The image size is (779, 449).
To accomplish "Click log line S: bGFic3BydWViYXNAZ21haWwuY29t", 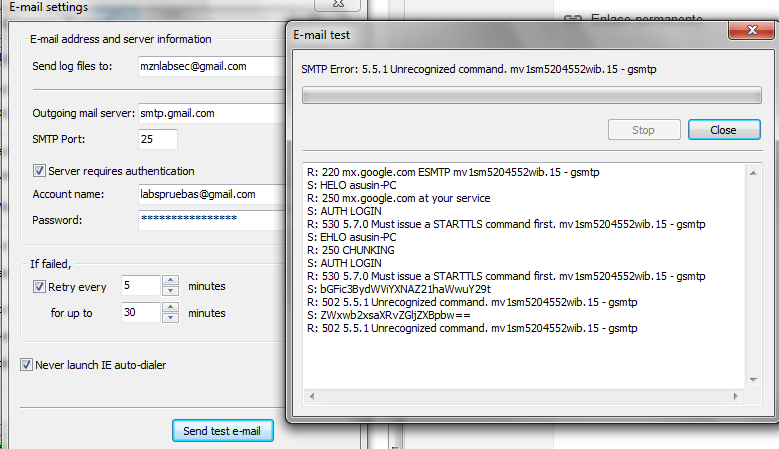I will point(399,289).
